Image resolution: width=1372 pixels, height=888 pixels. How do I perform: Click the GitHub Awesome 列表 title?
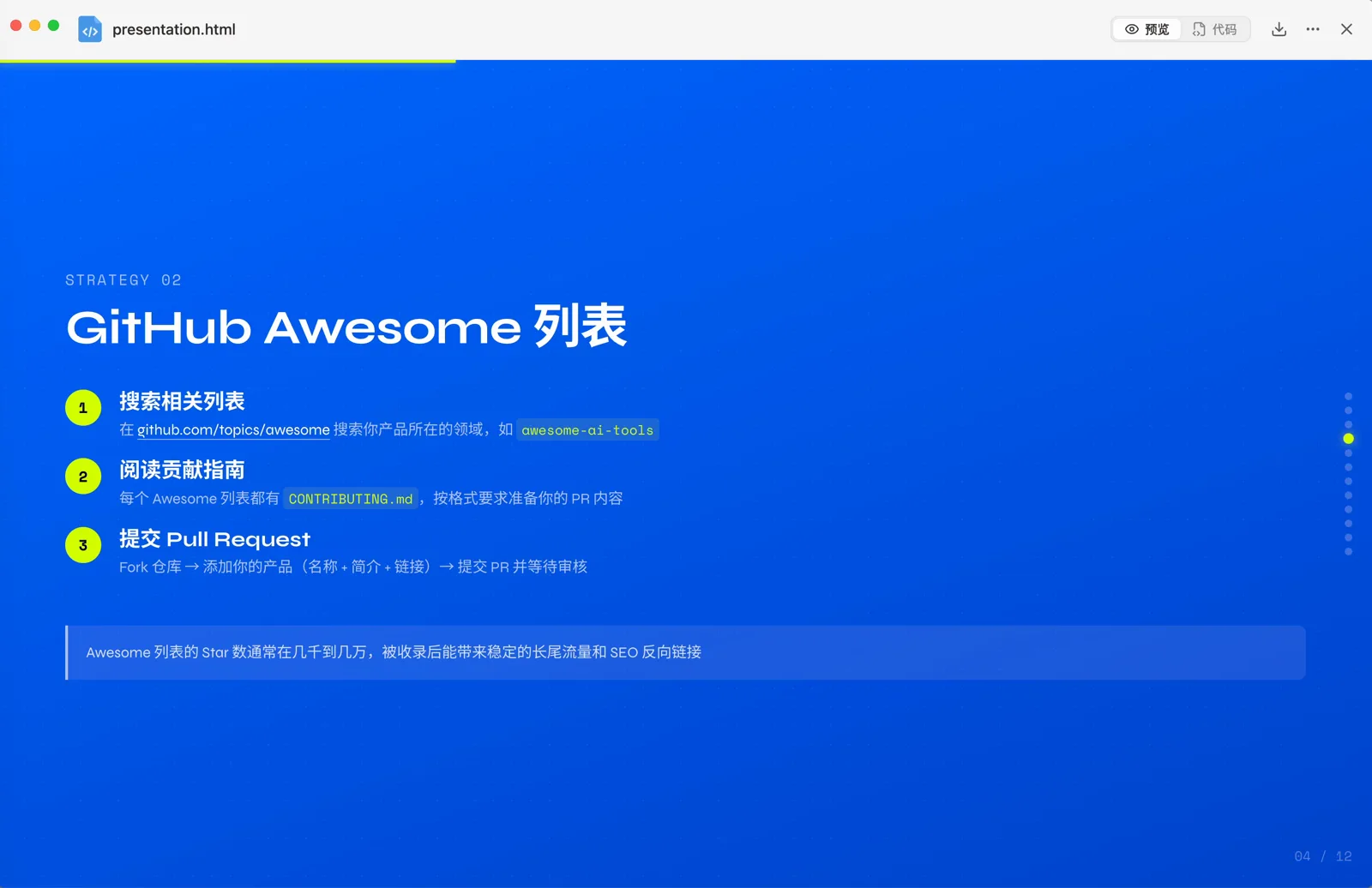[x=346, y=327]
